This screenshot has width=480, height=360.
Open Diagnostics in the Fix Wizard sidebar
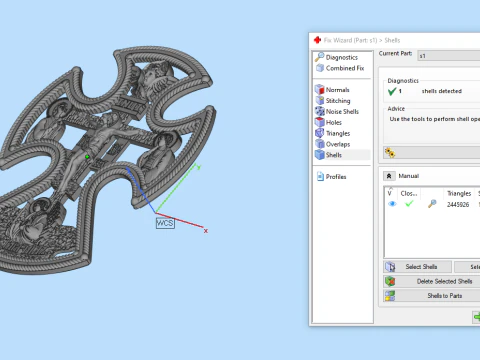(337, 57)
